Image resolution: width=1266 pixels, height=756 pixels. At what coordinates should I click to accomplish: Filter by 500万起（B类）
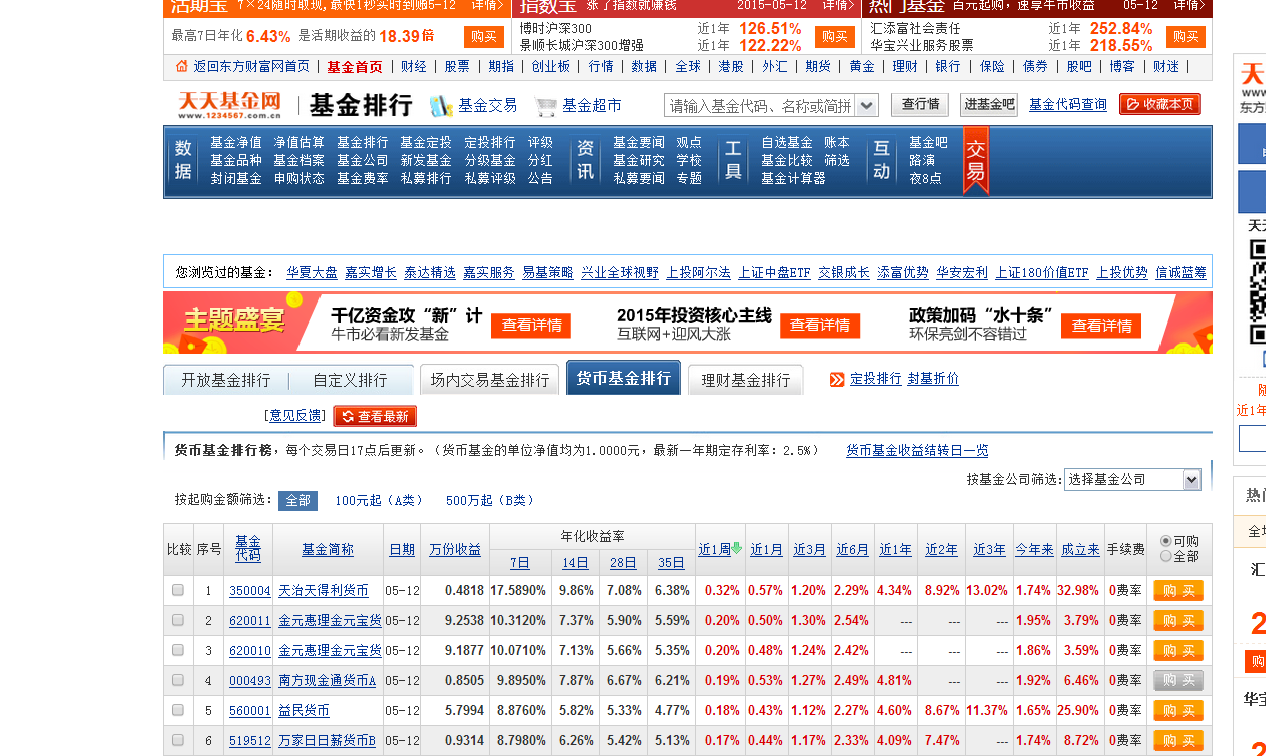[490, 500]
